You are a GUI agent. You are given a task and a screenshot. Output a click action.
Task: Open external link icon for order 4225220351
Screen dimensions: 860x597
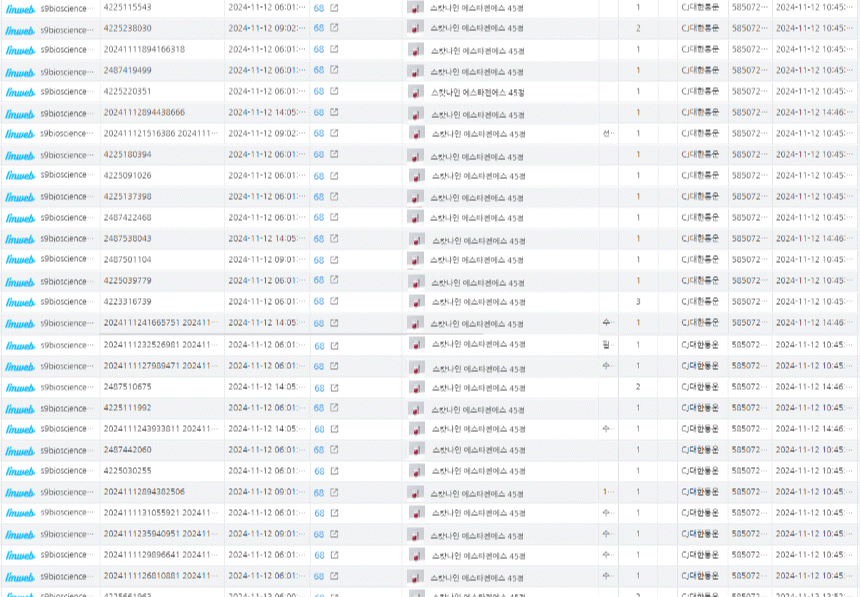[334, 91]
